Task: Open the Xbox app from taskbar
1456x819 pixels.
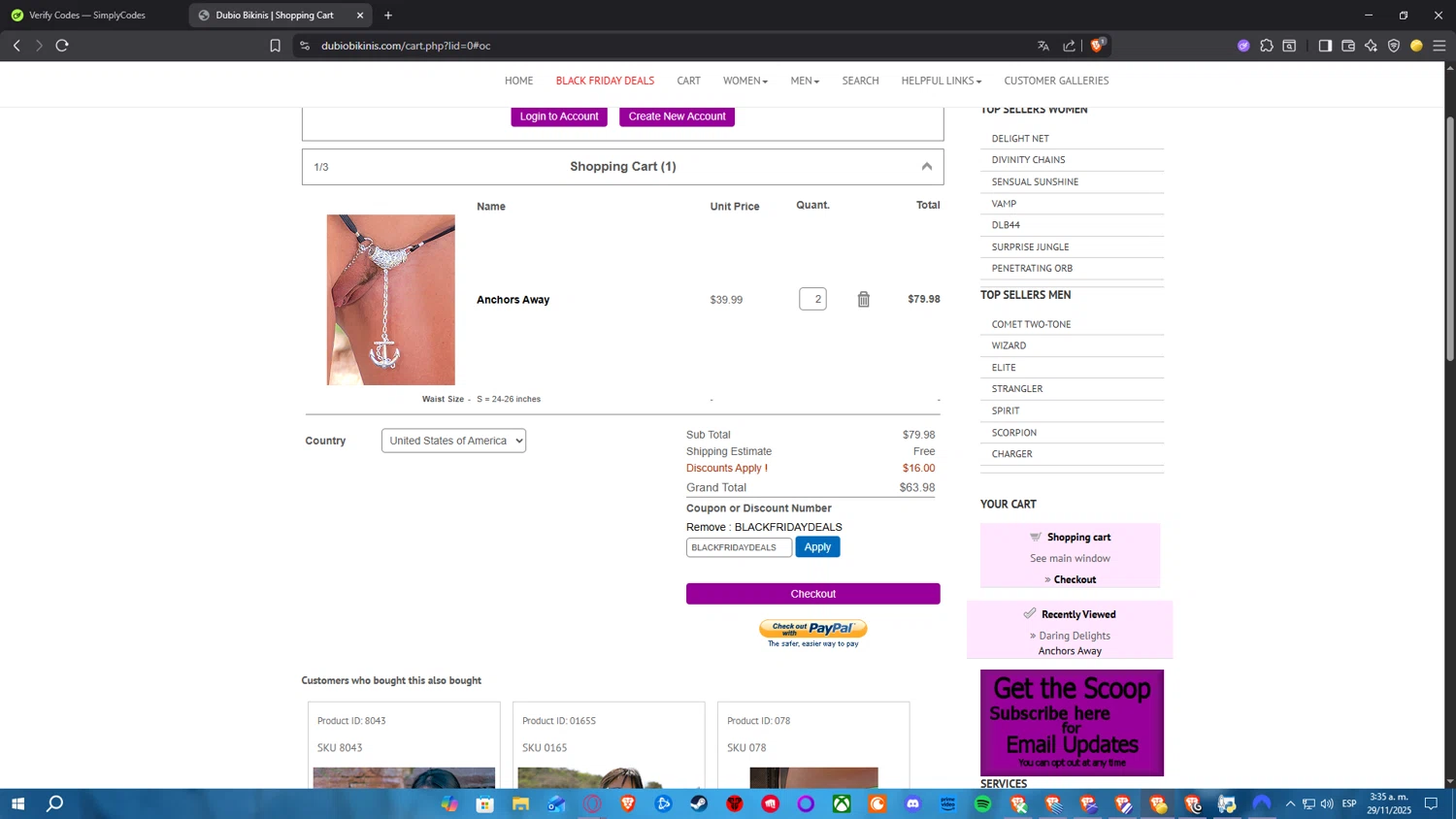Action: click(842, 803)
